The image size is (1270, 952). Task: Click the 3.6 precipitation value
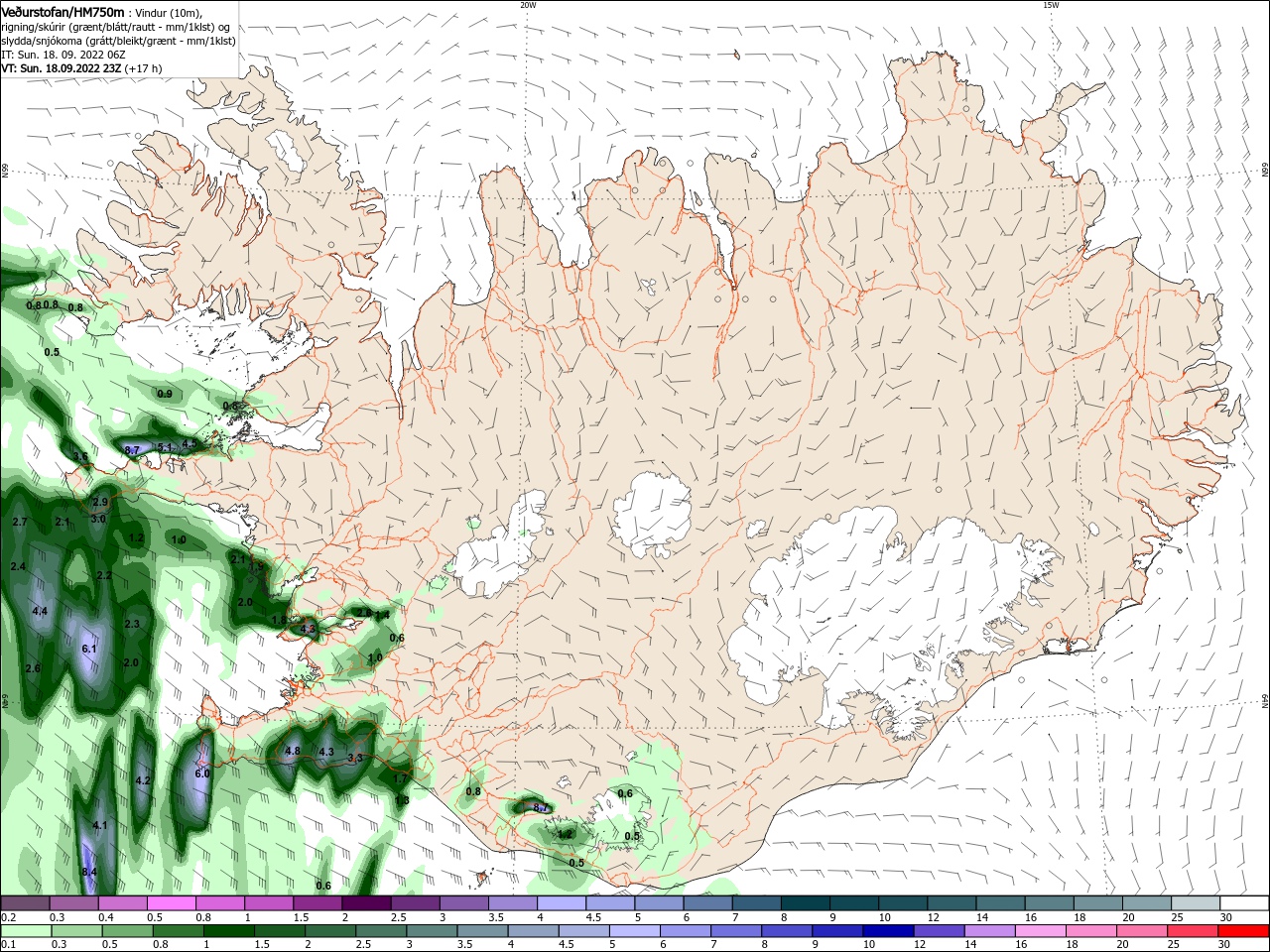tap(80, 456)
